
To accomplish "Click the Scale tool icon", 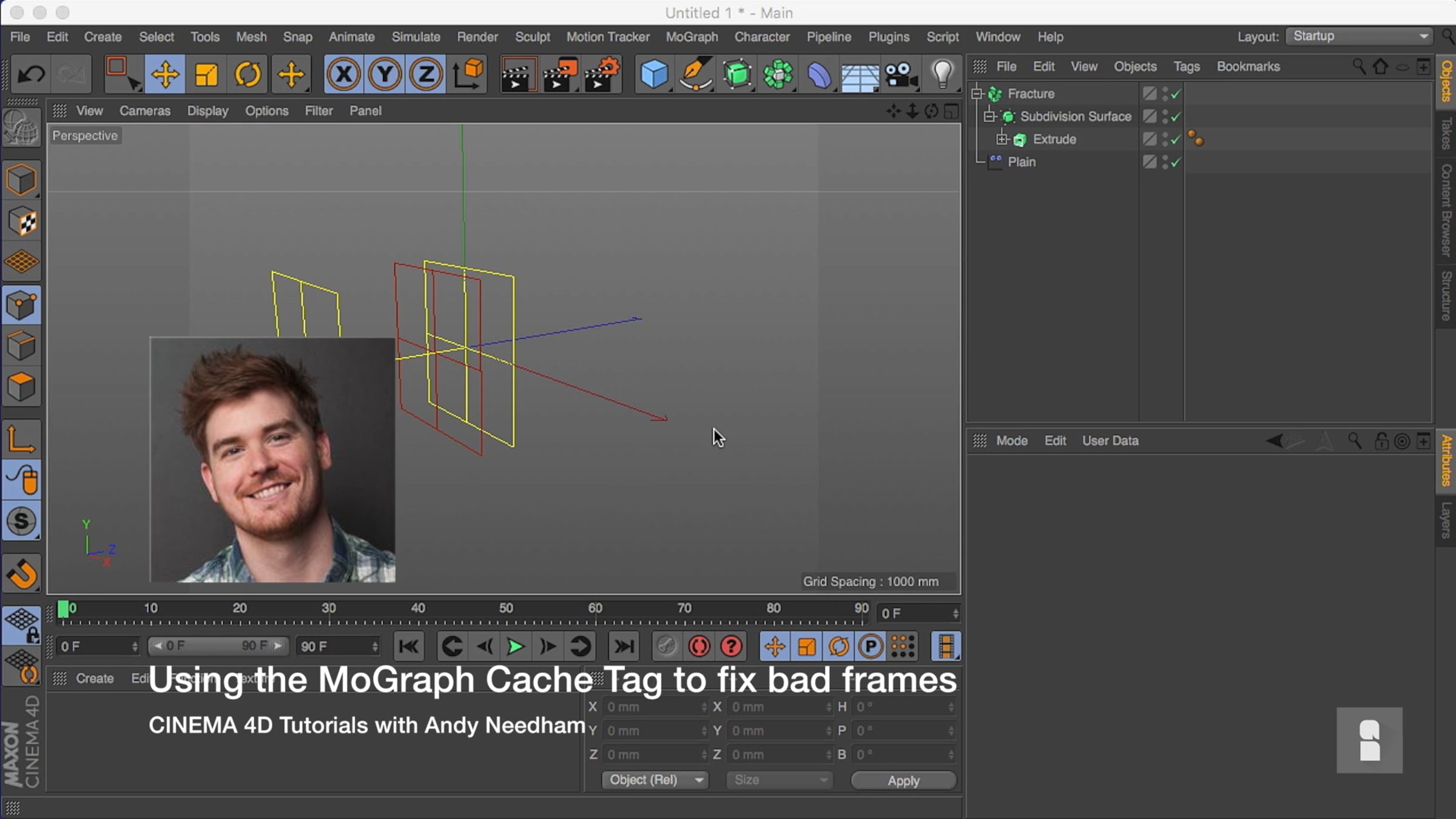I will tap(206, 75).
